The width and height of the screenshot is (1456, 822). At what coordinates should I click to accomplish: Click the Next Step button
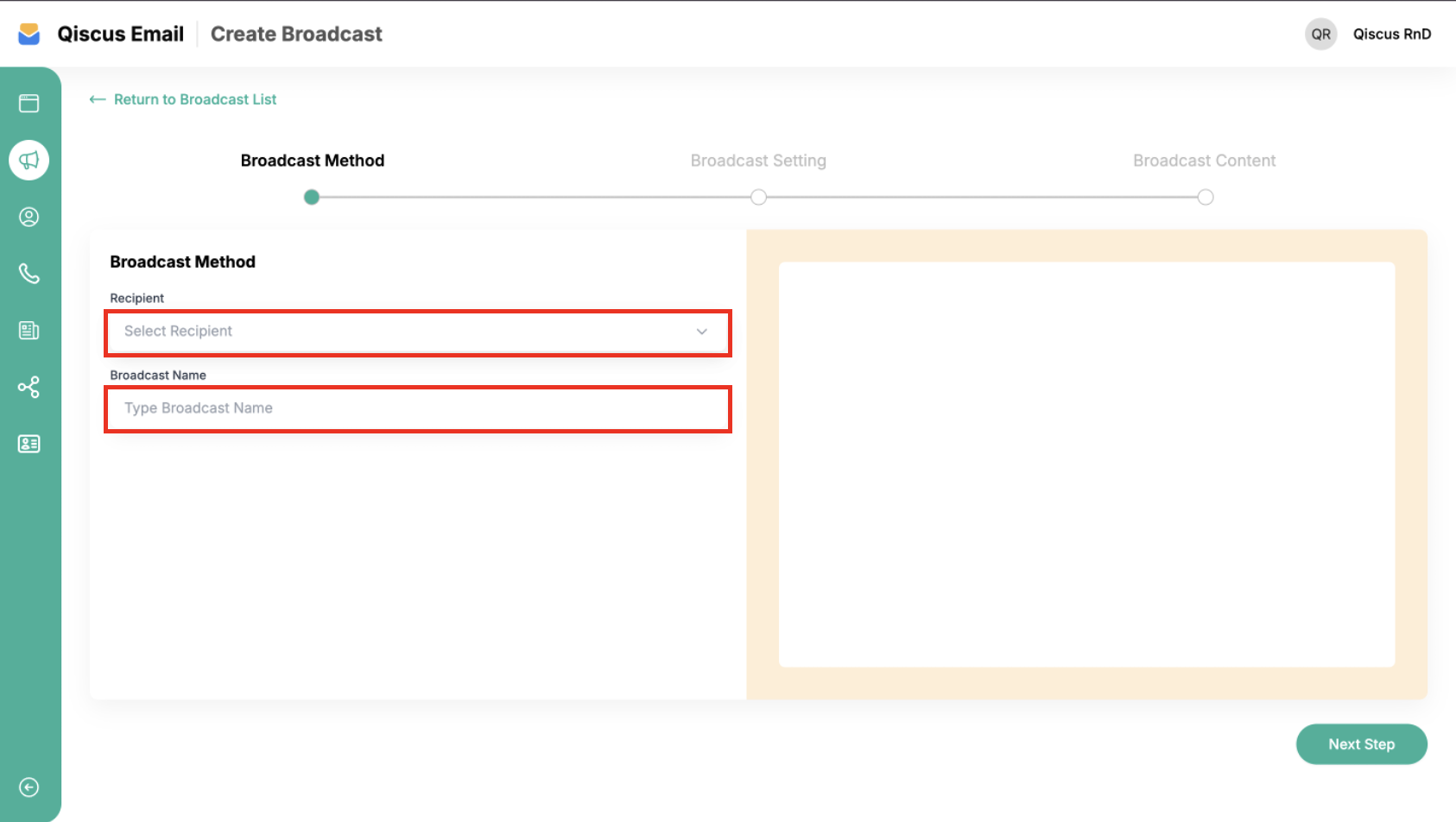pyautogui.click(x=1361, y=744)
